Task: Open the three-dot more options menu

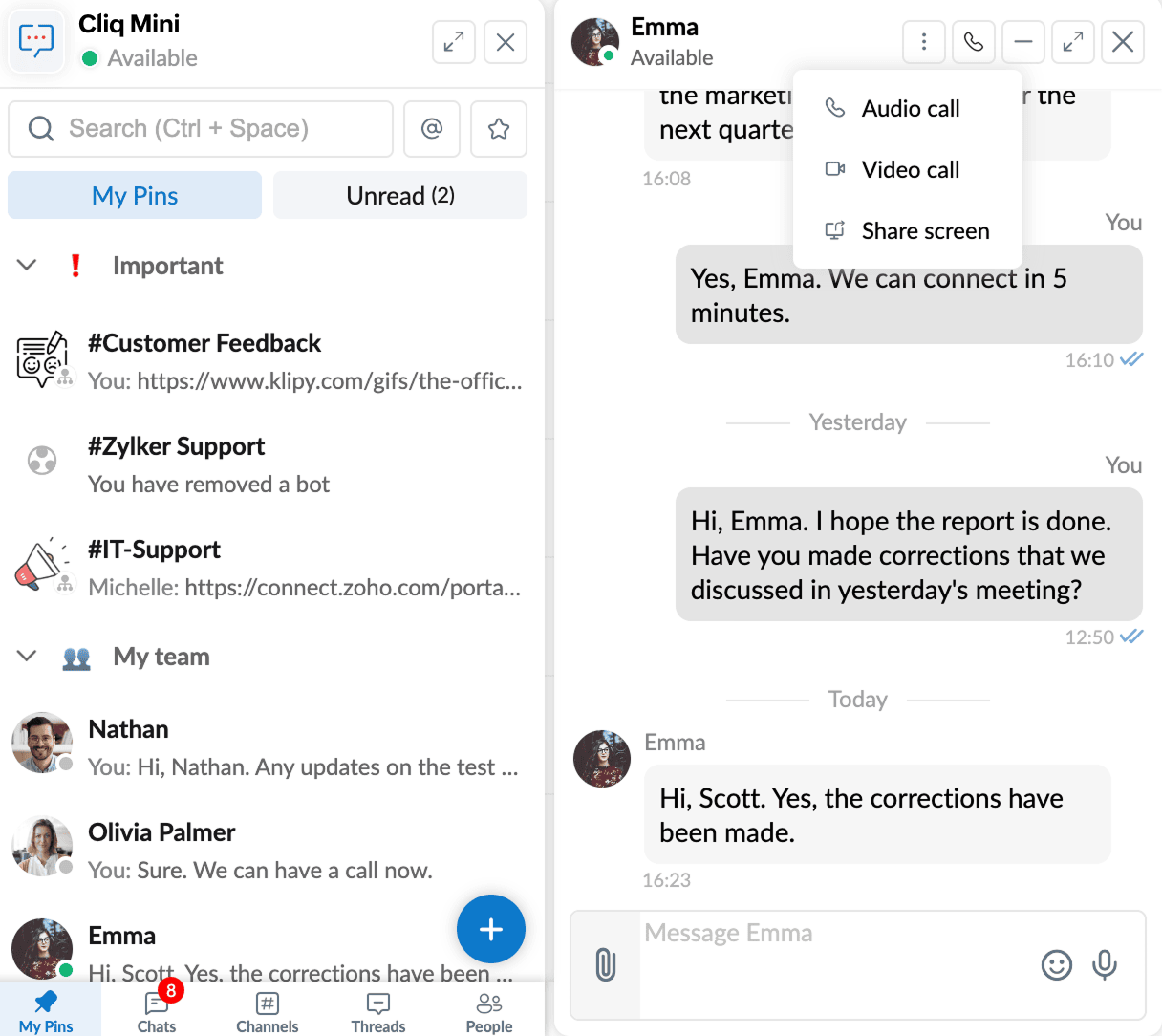Action: [924, 42]
